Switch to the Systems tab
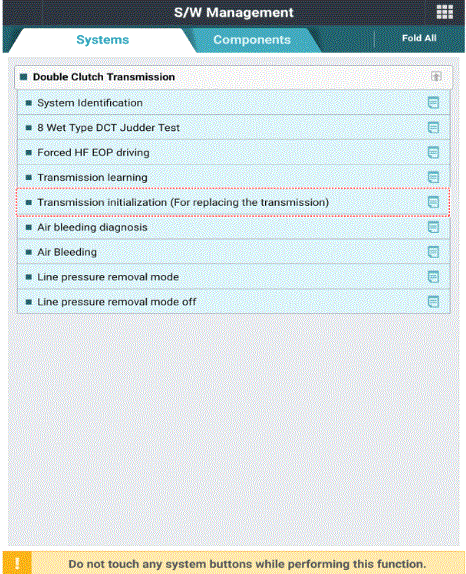This screenshot has height=574, width=466. [x=102, y=40]
